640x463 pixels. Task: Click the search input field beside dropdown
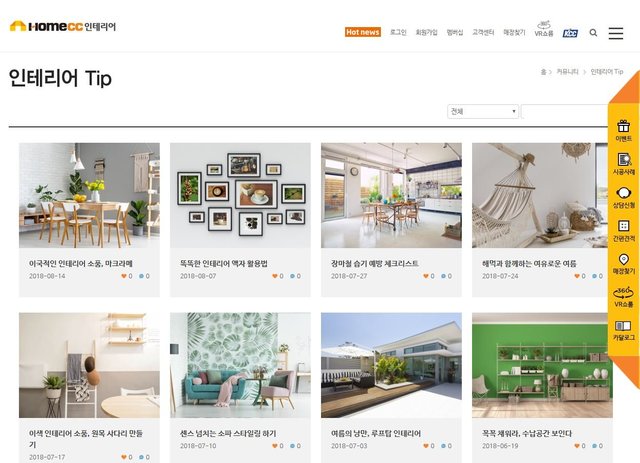click(x=564, y=111)
